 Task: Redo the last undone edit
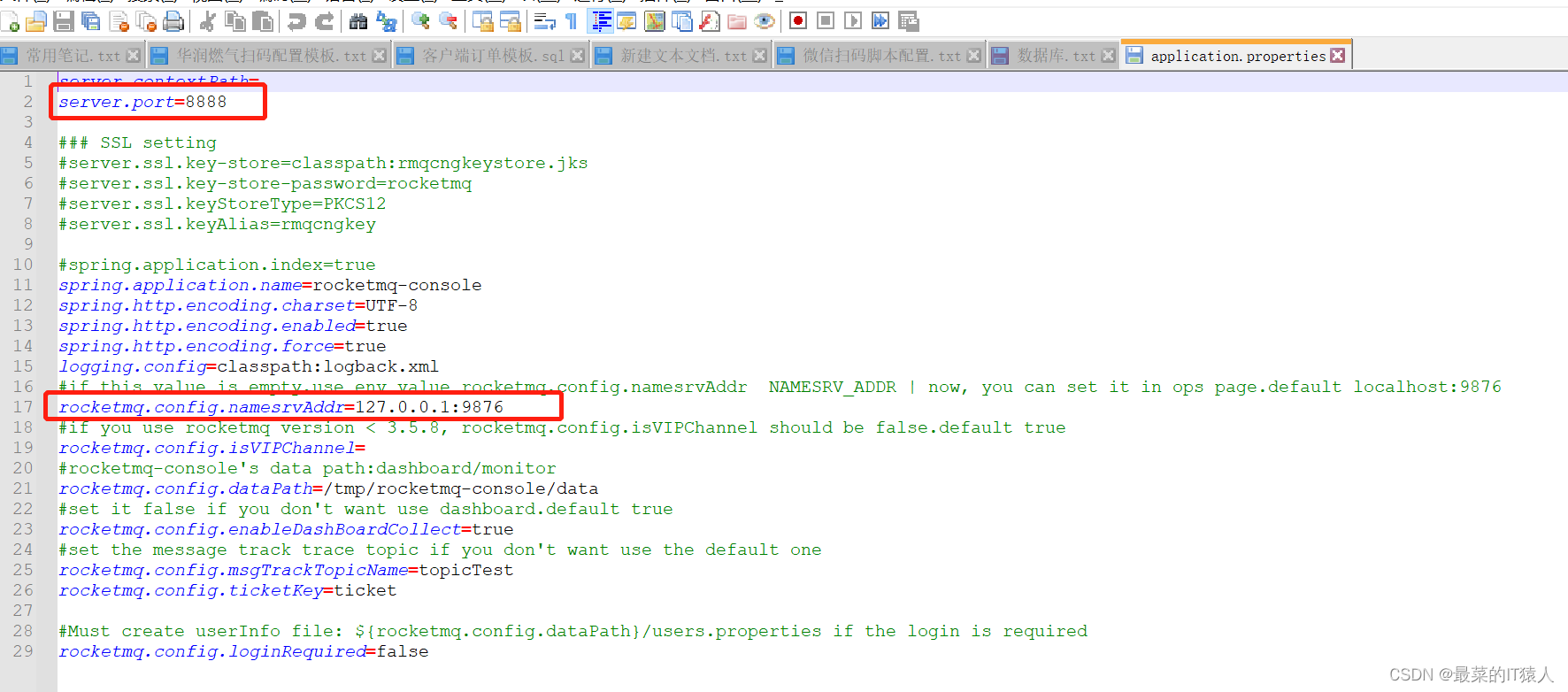coord(325,21)
